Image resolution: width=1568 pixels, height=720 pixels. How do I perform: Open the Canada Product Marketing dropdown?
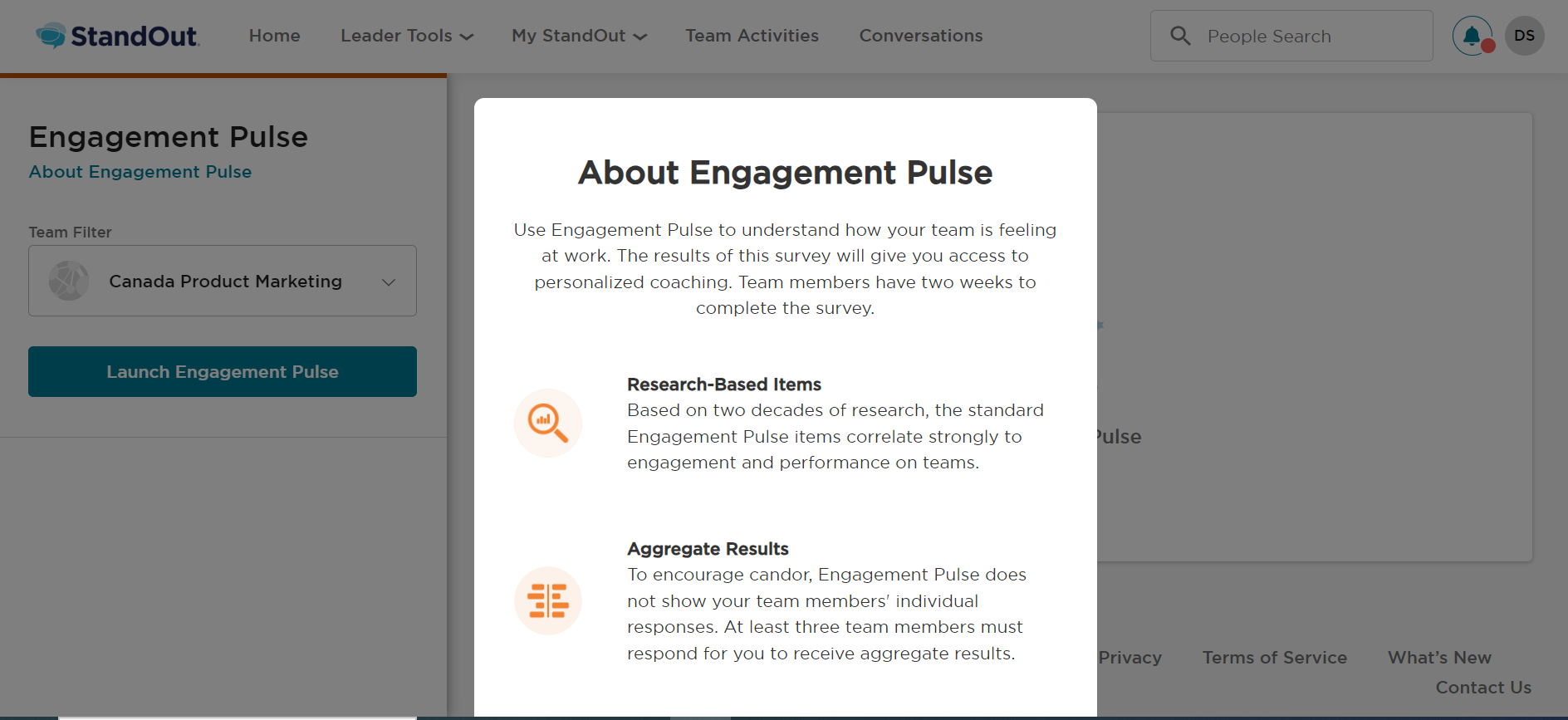click(x=223, y=282)
